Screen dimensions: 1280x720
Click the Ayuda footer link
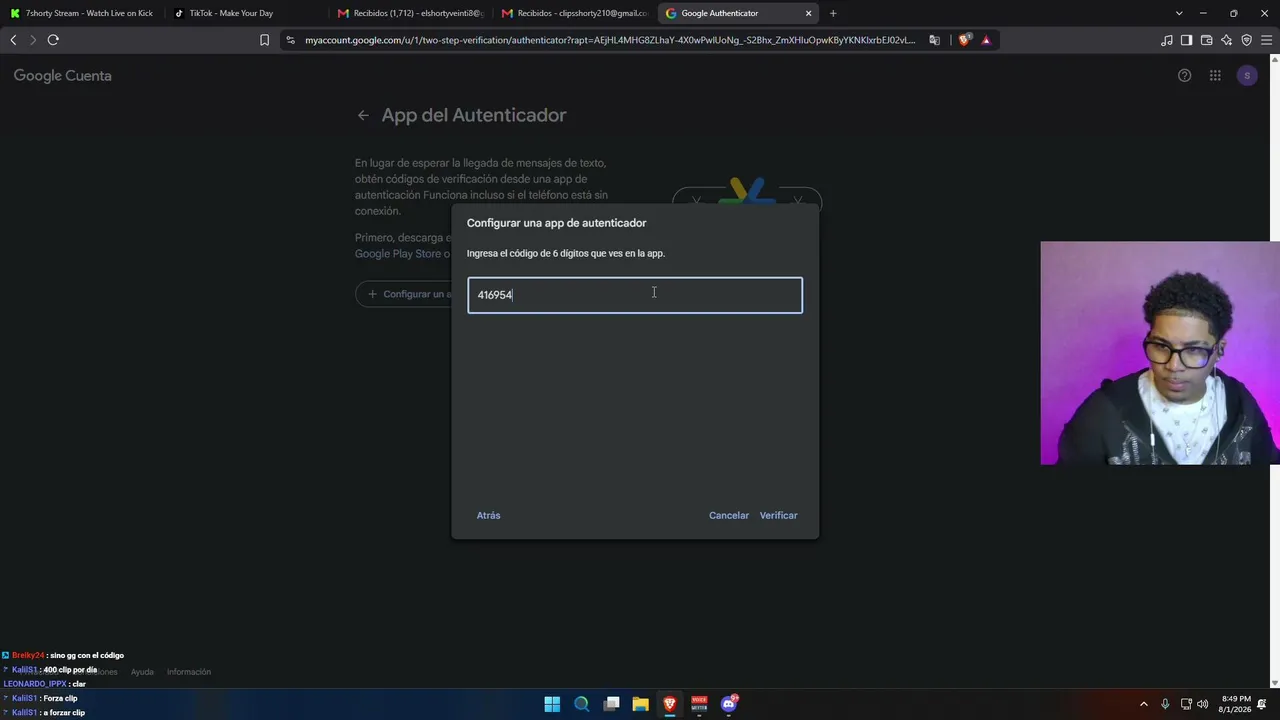point(142,672)
